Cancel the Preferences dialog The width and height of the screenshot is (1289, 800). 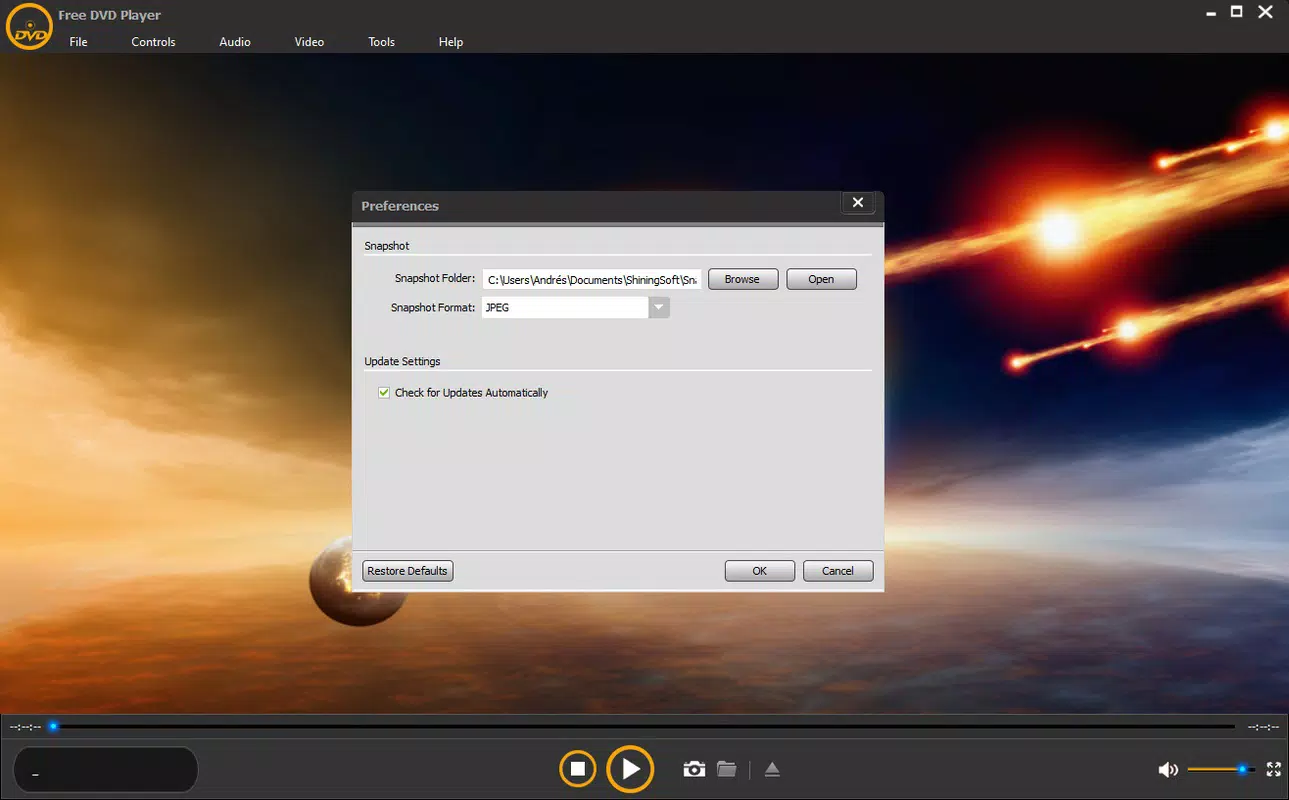coord(838,571)
